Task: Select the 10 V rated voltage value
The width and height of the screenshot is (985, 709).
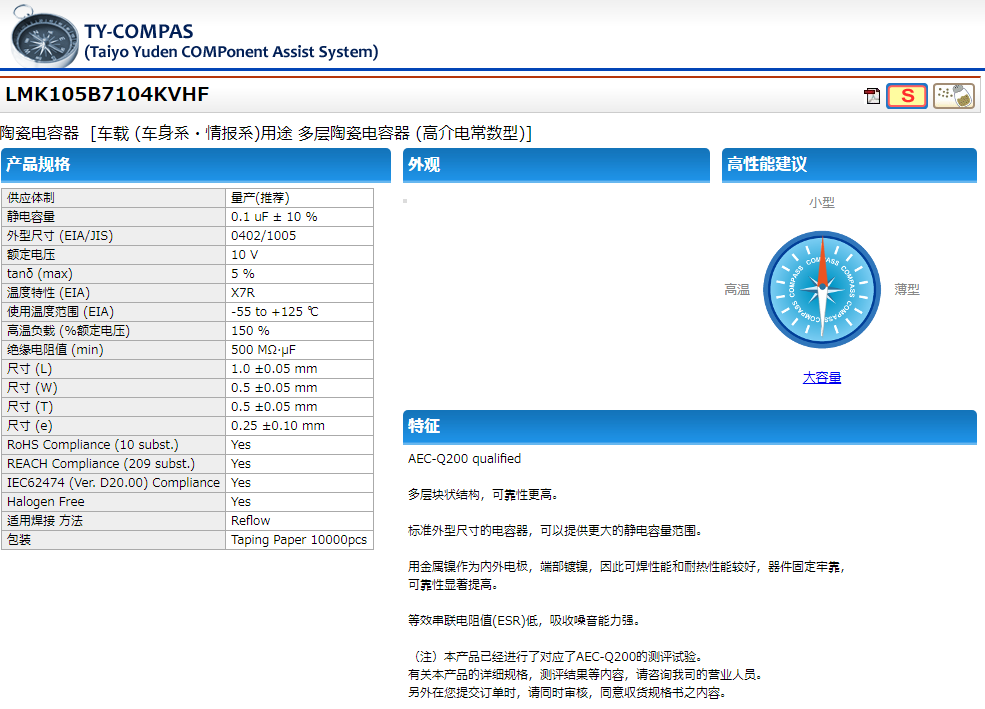Action: pyautogui.click(x=244, y=255)
